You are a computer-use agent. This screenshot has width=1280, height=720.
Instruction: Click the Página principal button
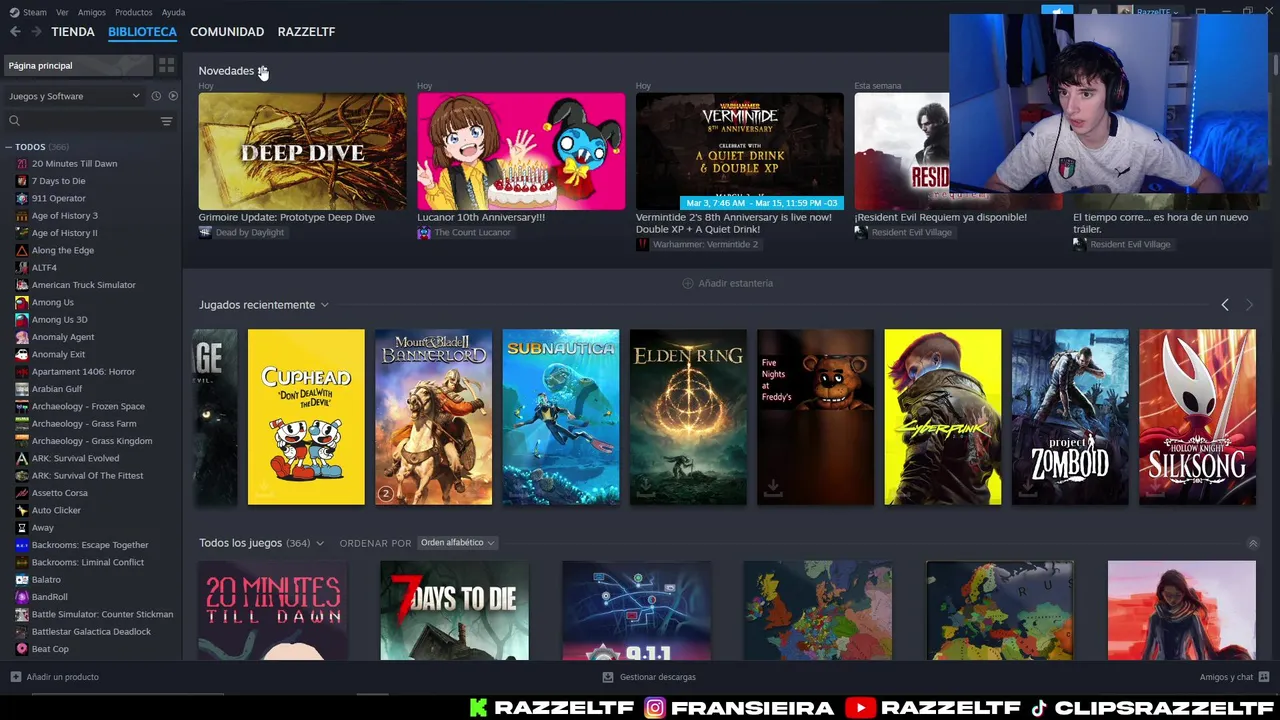coord(77,65)
